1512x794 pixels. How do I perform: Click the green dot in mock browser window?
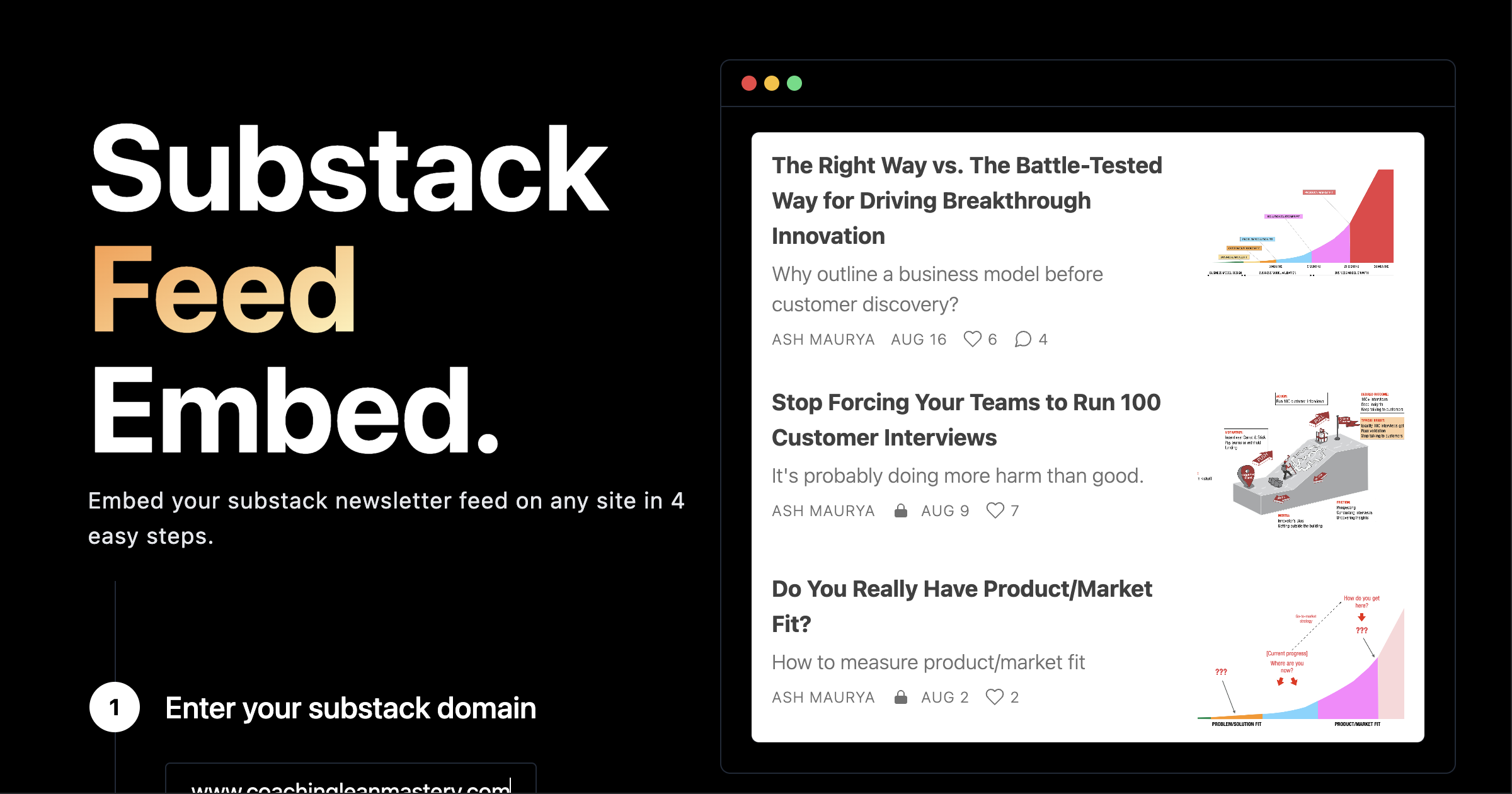point(794,83)
